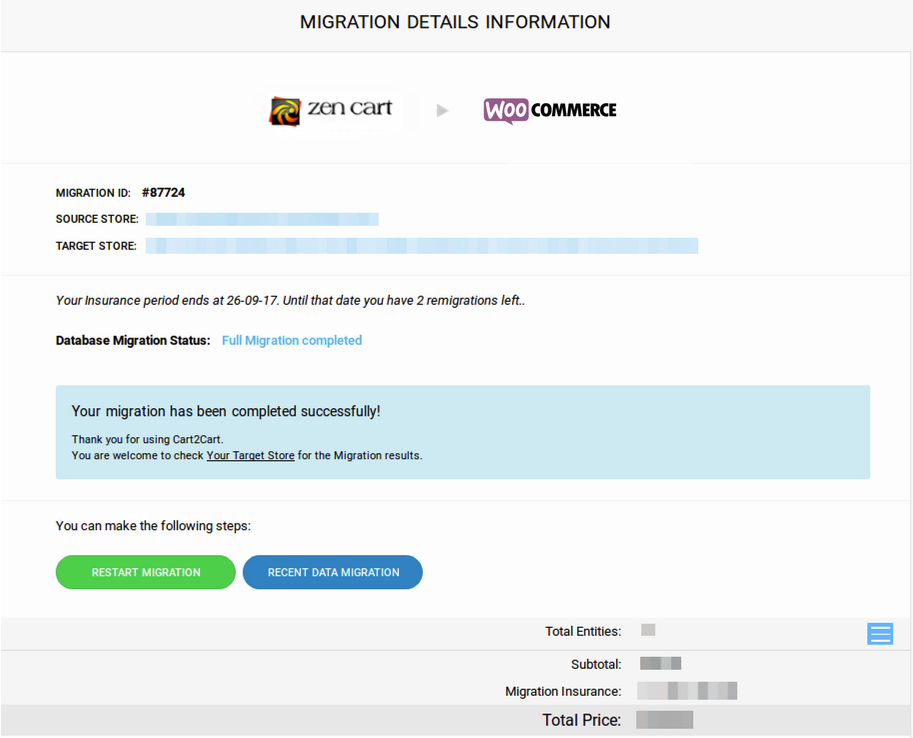Click the arrow between the store logos
The width and height of the screenshot is (913, 738).
click(x=443, y=111)
